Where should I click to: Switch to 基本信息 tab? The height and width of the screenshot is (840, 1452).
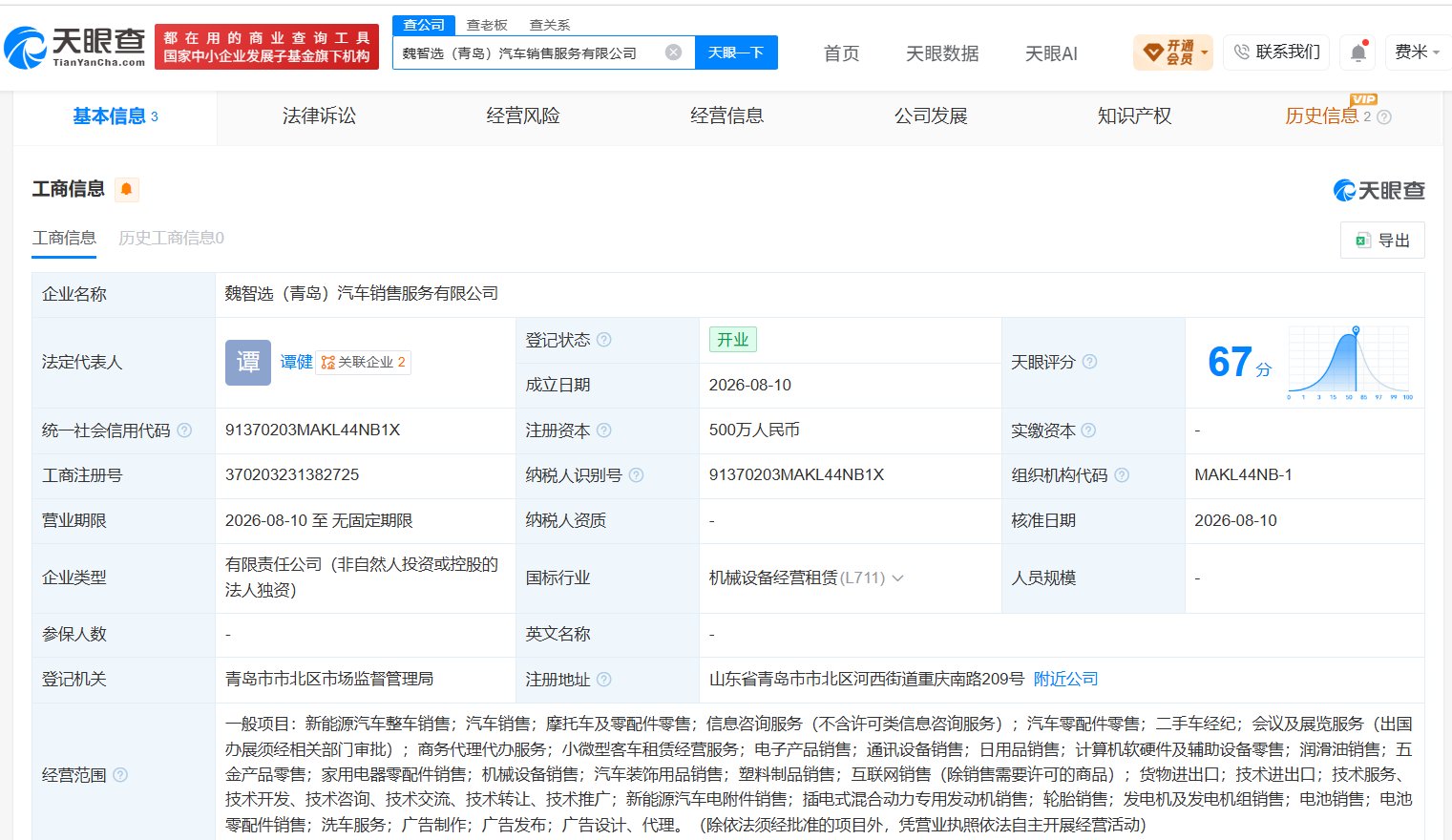[116, 116]
